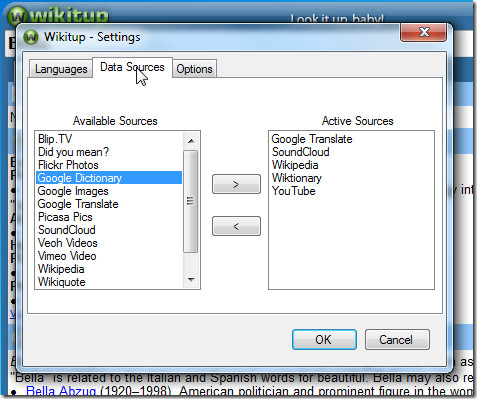The height and width of the screenshot is (399, 477).
Task: Select Blip.TV in Available Sources
Action: pos(55,139)
